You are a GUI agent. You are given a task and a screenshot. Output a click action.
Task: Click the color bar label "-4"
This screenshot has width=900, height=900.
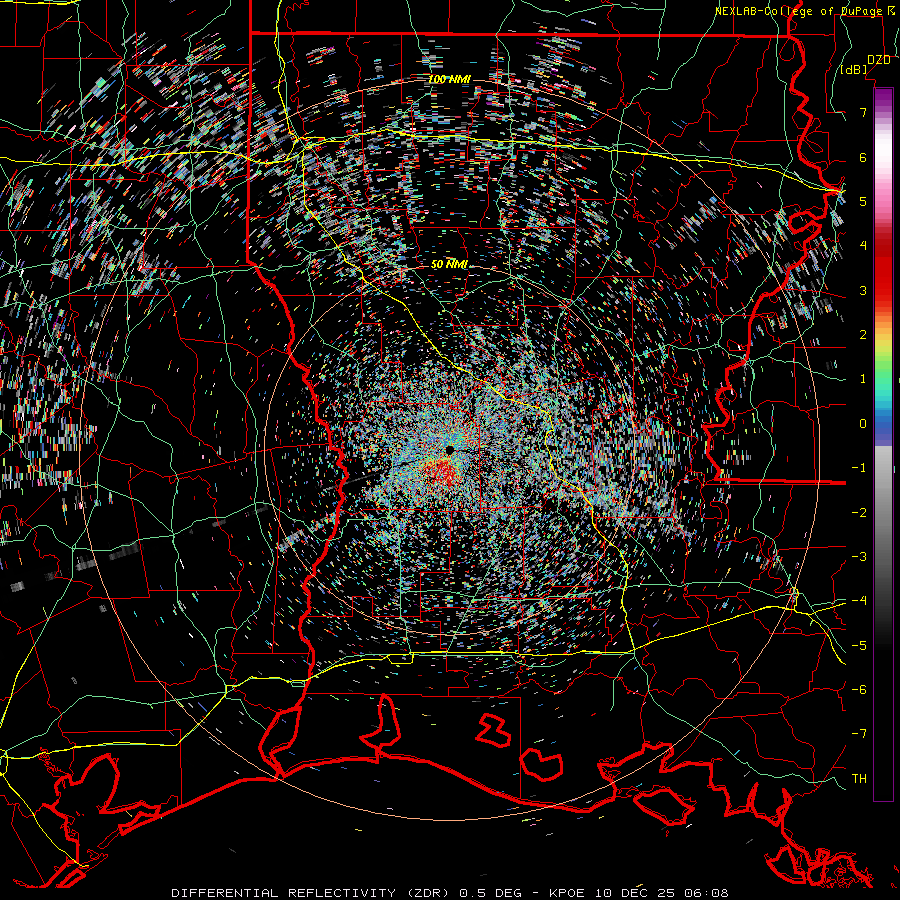coord(859,600)
